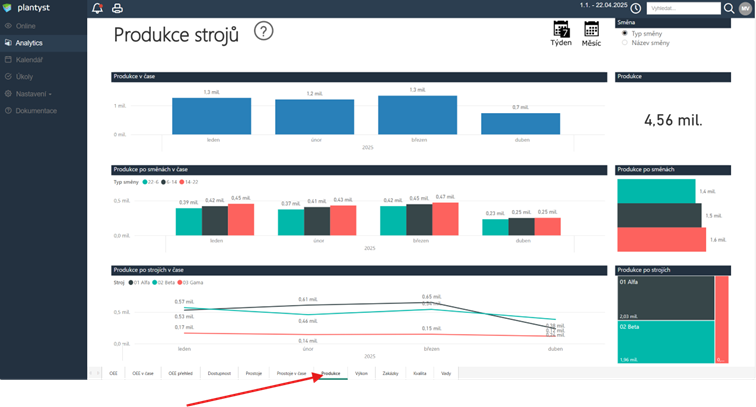Click the tab scroll left arrow
The height and width of the screenshot is (407, 756).
tap(92, 373)
